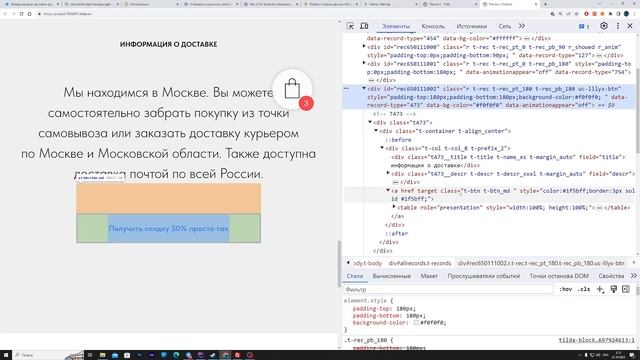The image size is (640, 360).
Task: Switch to the Элементы tab
Action: coord(395,27)
